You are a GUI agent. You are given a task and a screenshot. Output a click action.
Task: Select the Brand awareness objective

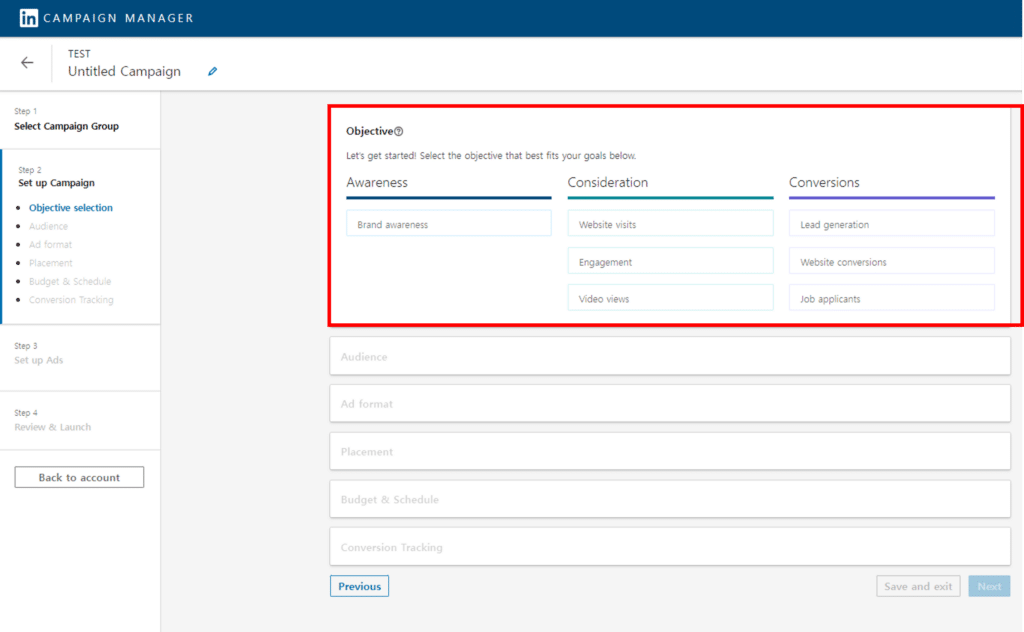449,224
